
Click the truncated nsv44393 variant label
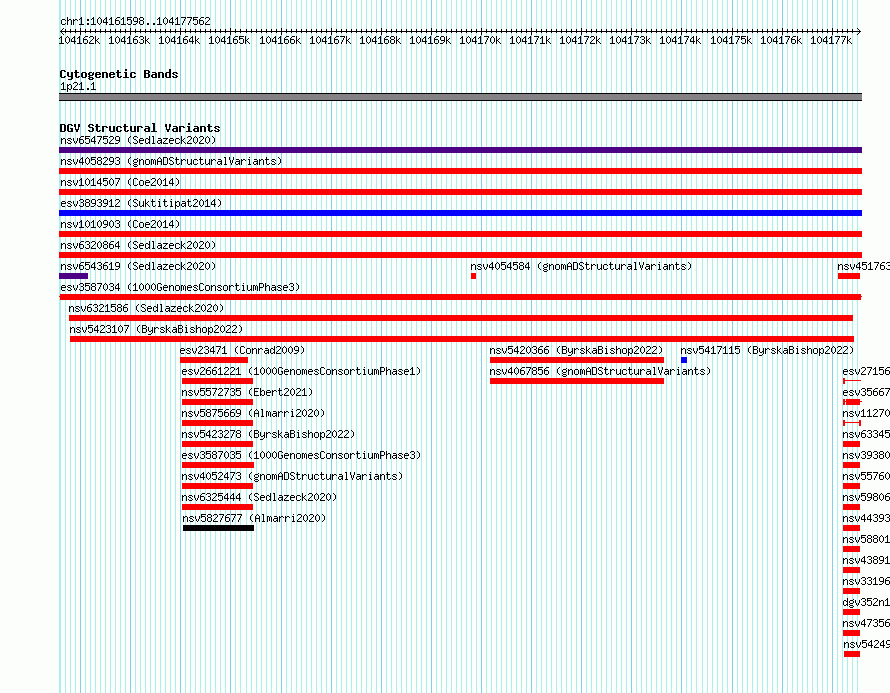coord(866,518)
